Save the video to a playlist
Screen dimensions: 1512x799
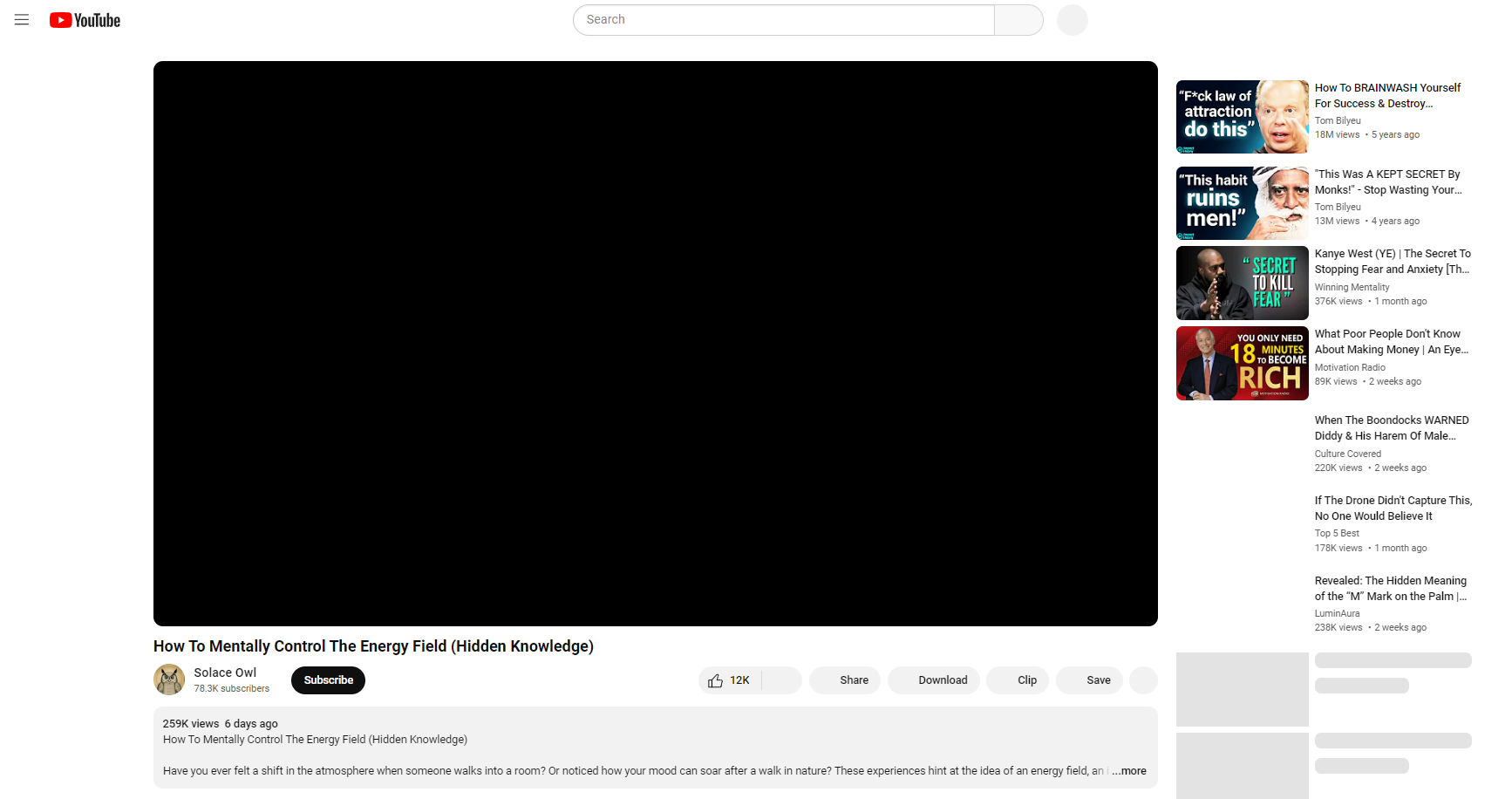tap(1089, 680)
